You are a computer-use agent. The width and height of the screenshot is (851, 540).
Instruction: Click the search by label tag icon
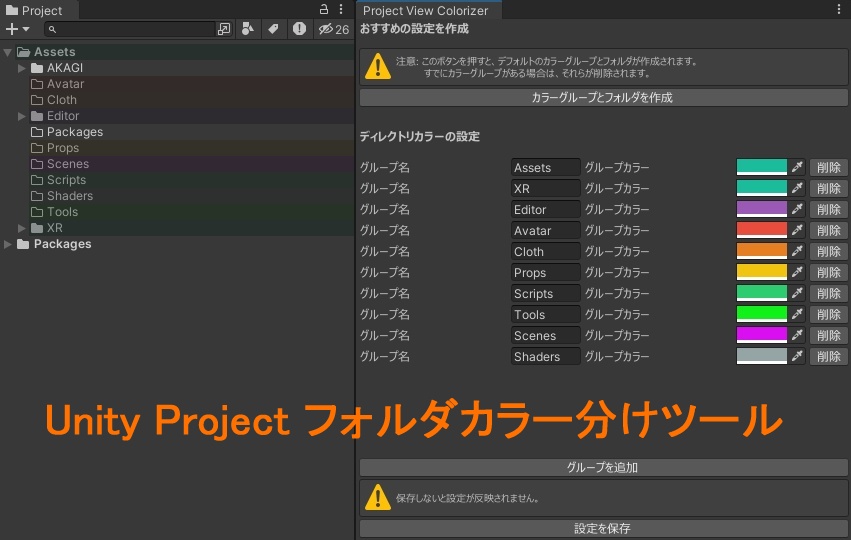point(274,29)
